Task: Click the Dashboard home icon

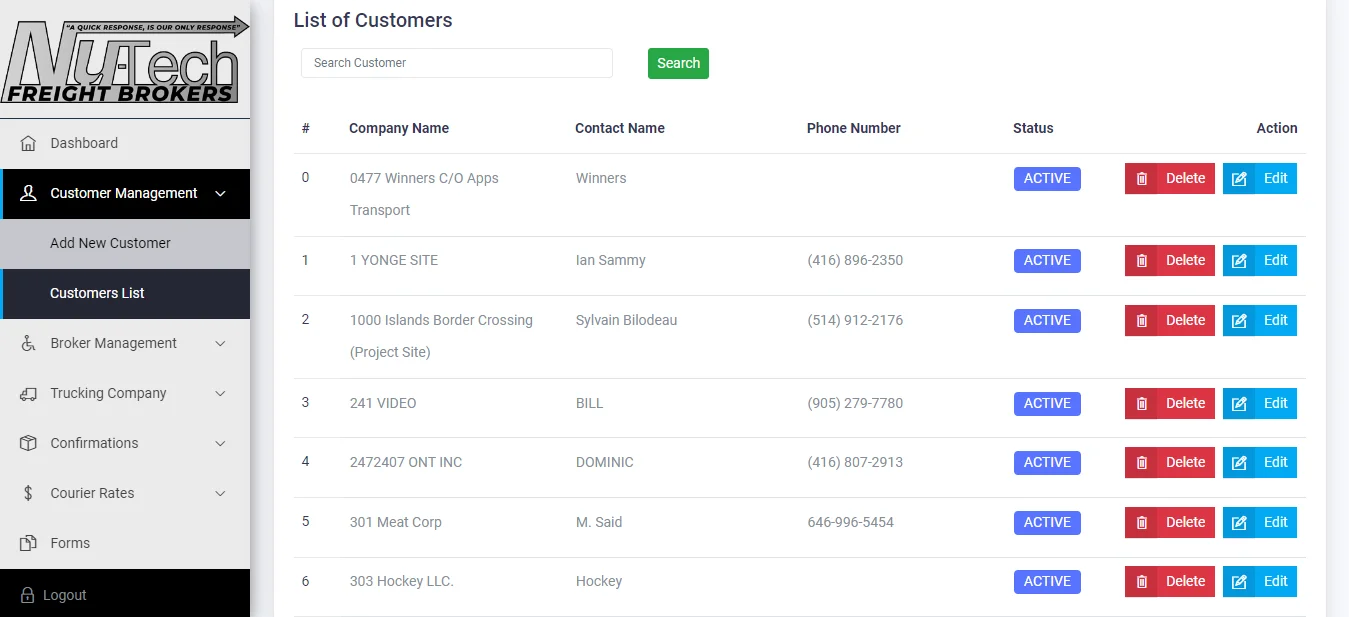Action: tap(28, 143)
